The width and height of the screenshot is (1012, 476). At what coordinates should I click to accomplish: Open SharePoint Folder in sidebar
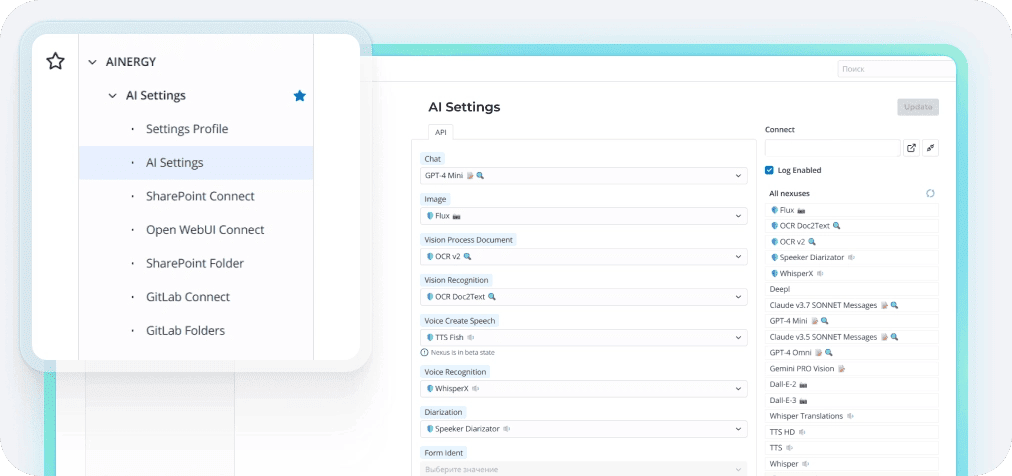coord(194,263)
